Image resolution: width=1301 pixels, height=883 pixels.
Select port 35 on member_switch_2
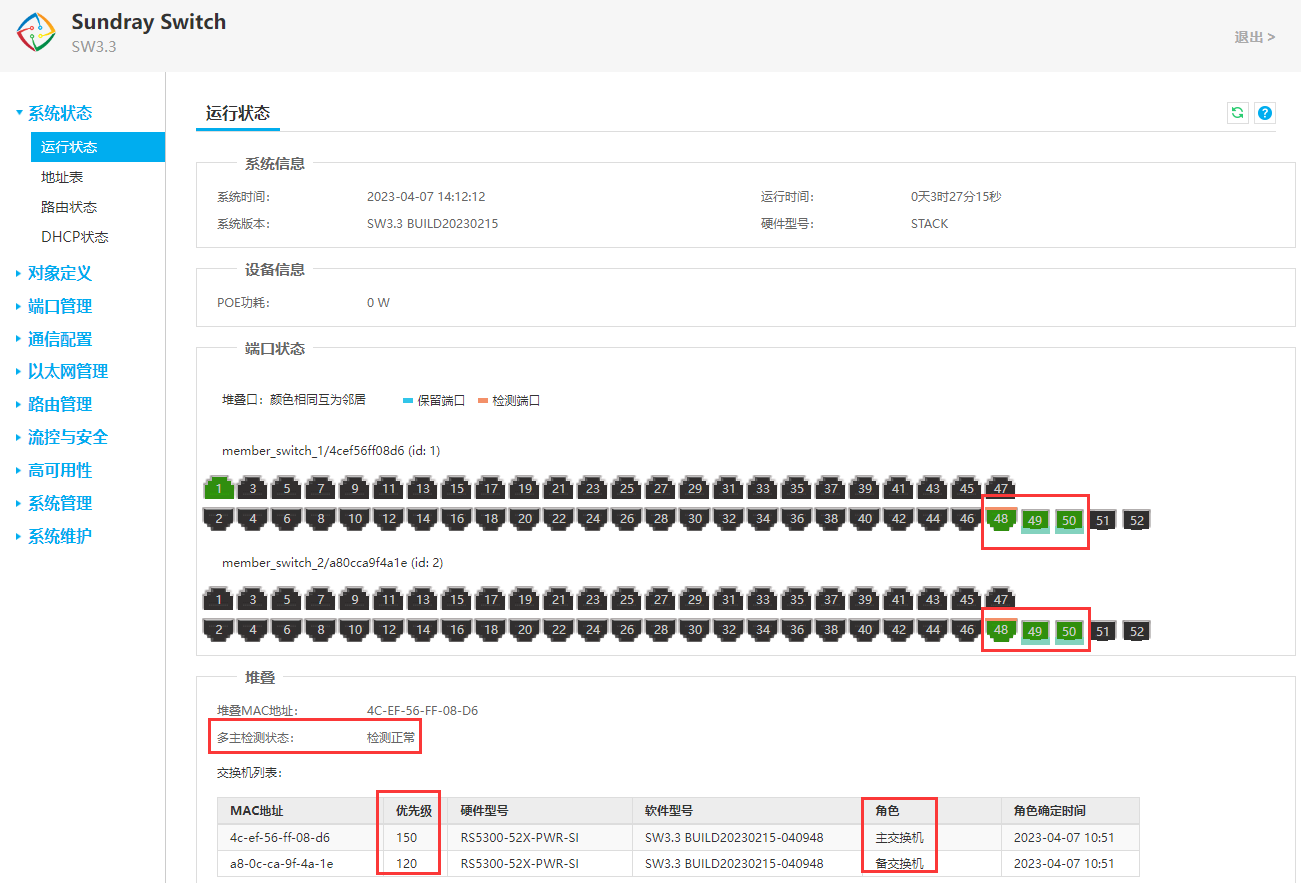(796, 600)
